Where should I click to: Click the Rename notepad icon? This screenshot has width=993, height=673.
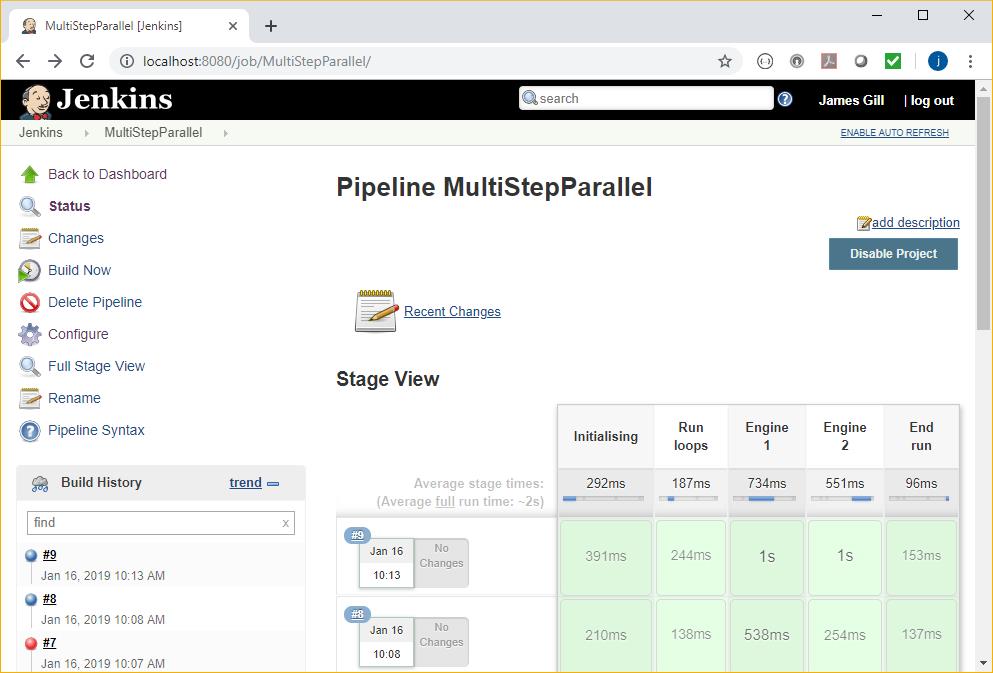[30, 398]
